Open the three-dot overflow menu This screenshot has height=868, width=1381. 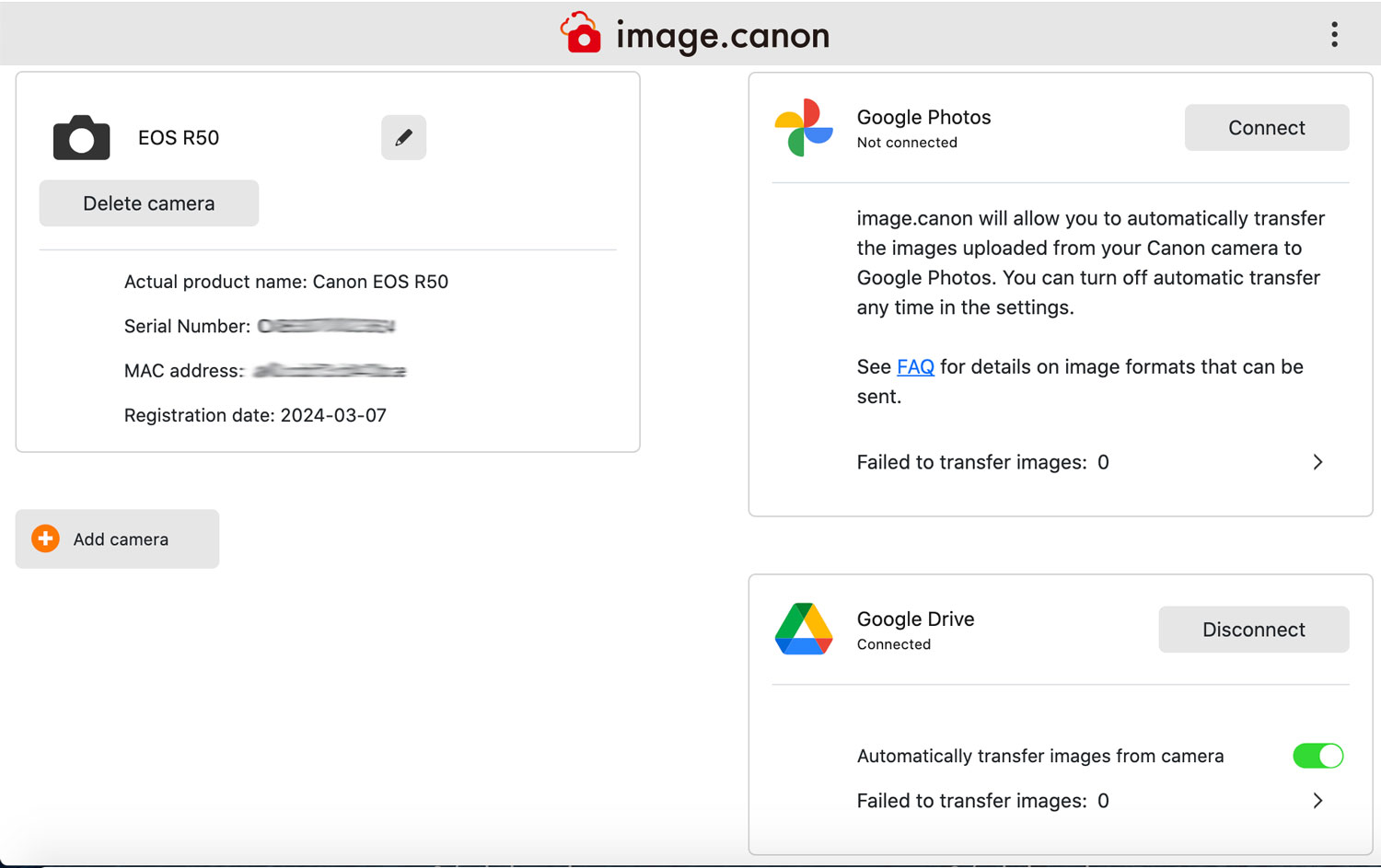pos(1333,35)
